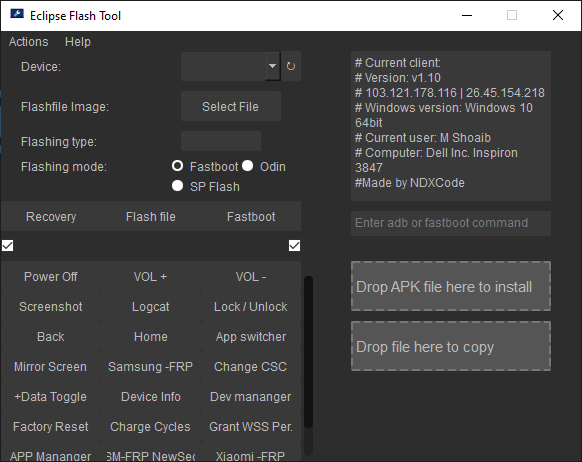This screenshot has height=462, width=582.
Task: Click the Power Off button
Action: (51, 277)
